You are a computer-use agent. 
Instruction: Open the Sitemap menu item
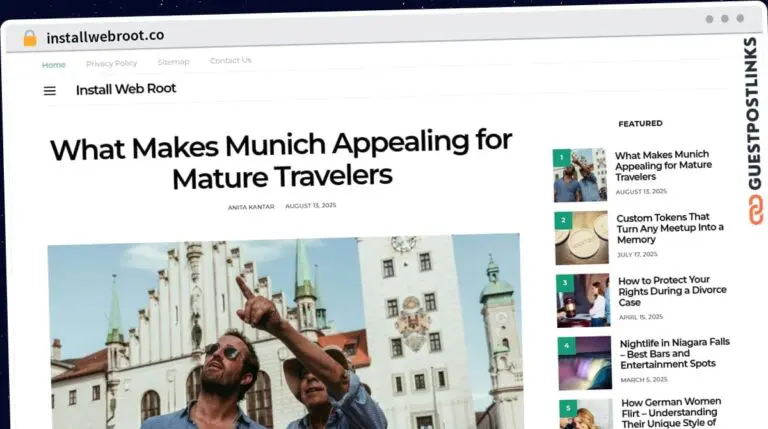(x=173, y=62)
